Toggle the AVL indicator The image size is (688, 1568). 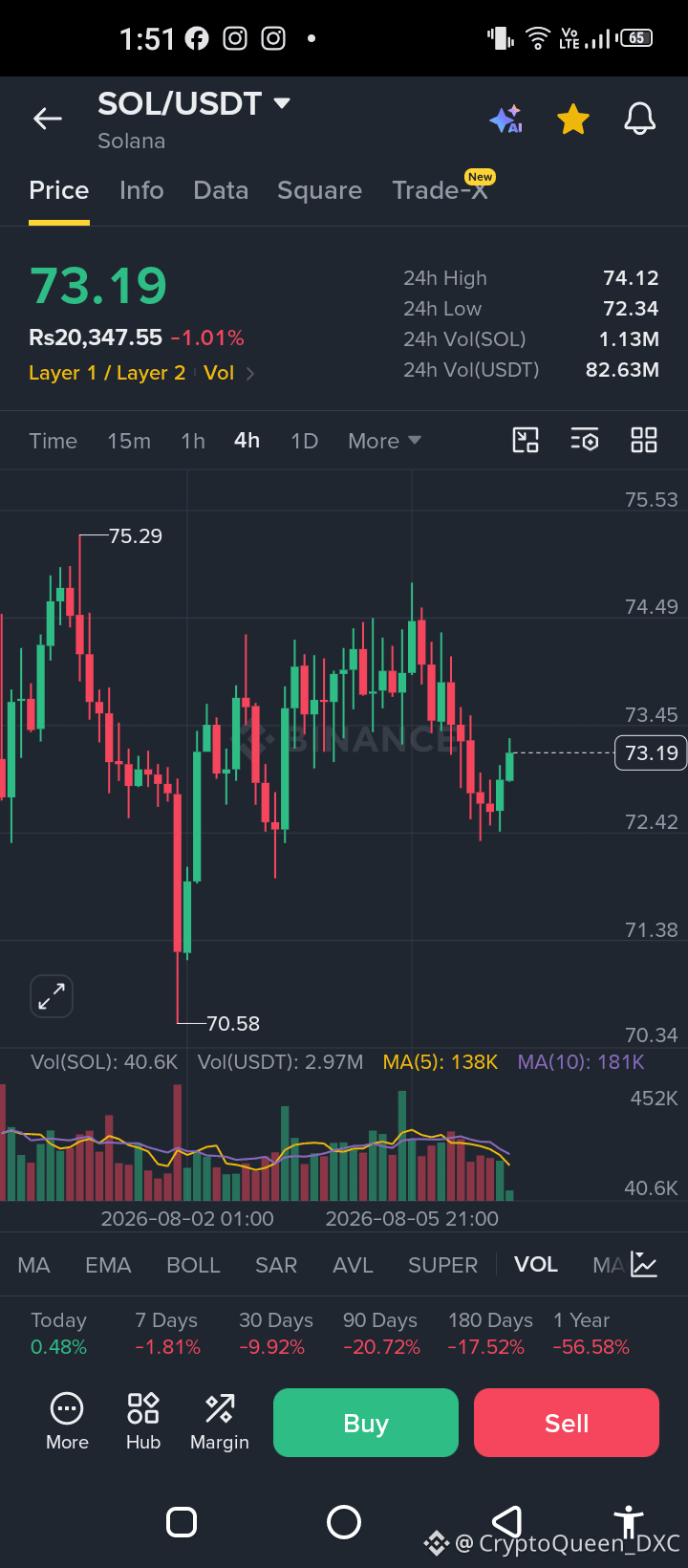coord(353,1265)
